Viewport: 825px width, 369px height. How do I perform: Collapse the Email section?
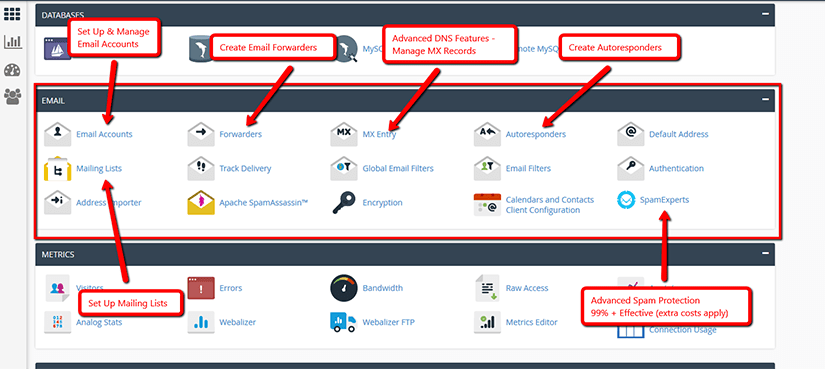[x=766, y=100]
